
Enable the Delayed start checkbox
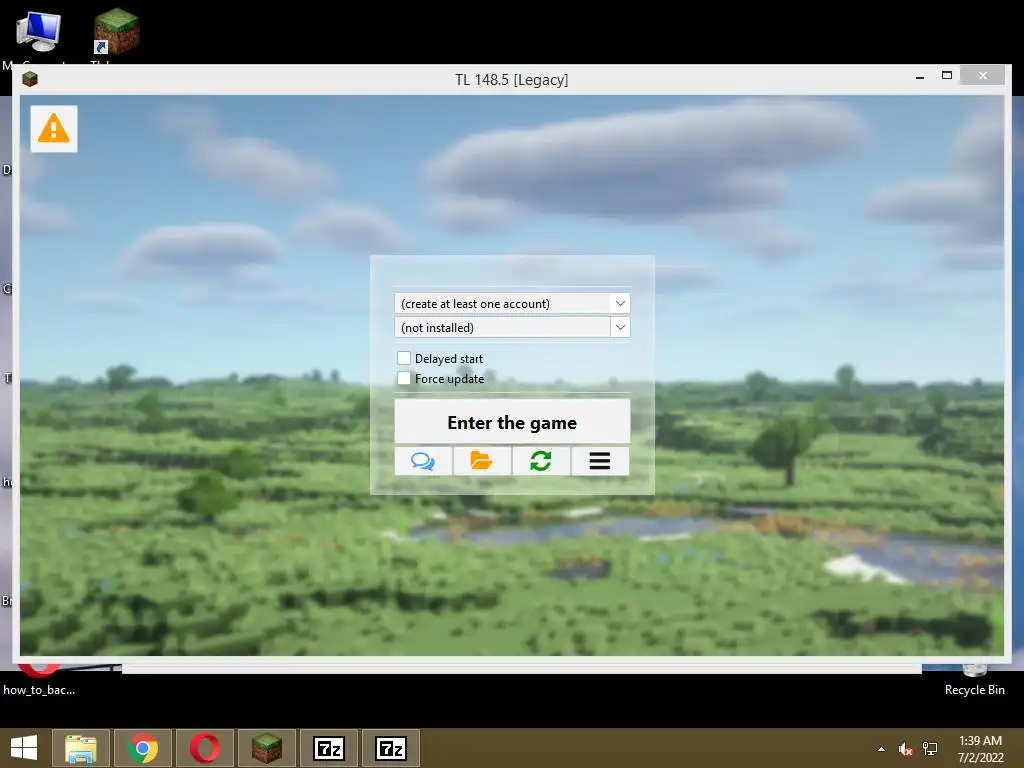click(x=404, y=358)
